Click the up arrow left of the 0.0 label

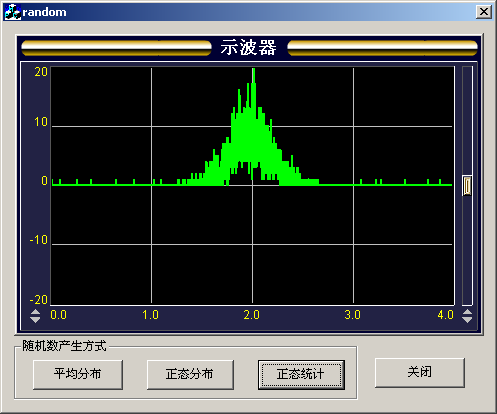tap(35, 312)
